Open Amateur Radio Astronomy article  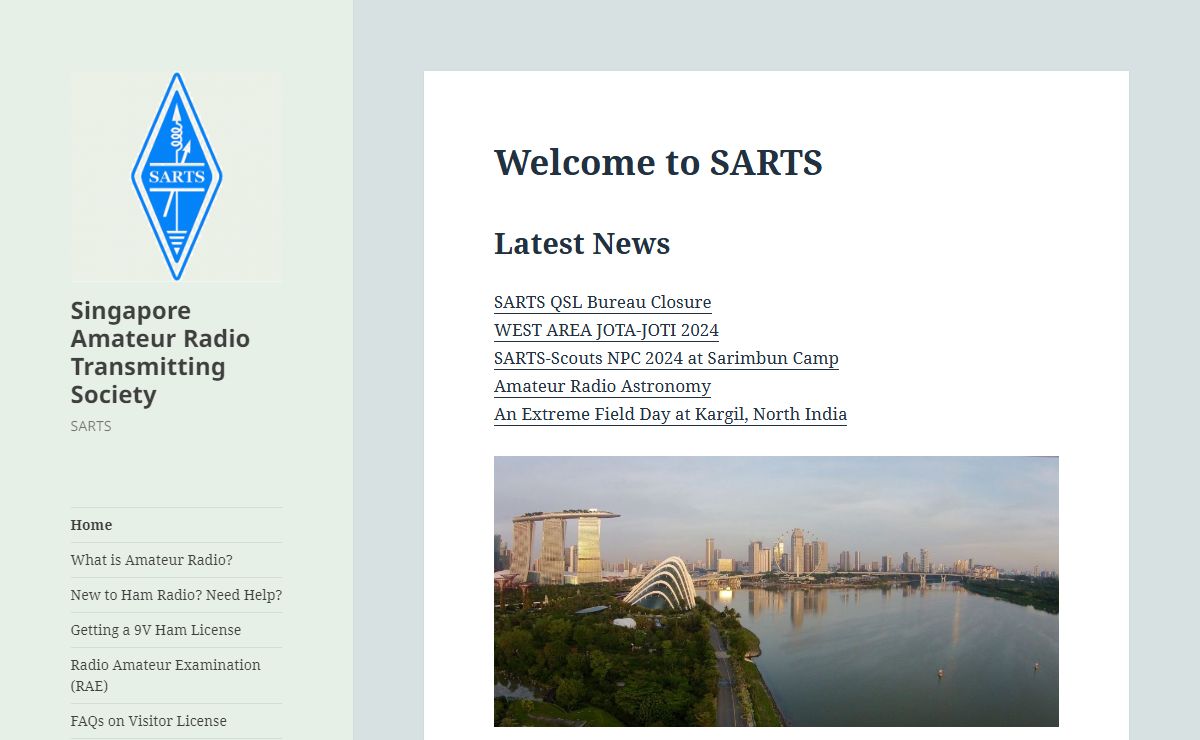pos(602,386)
